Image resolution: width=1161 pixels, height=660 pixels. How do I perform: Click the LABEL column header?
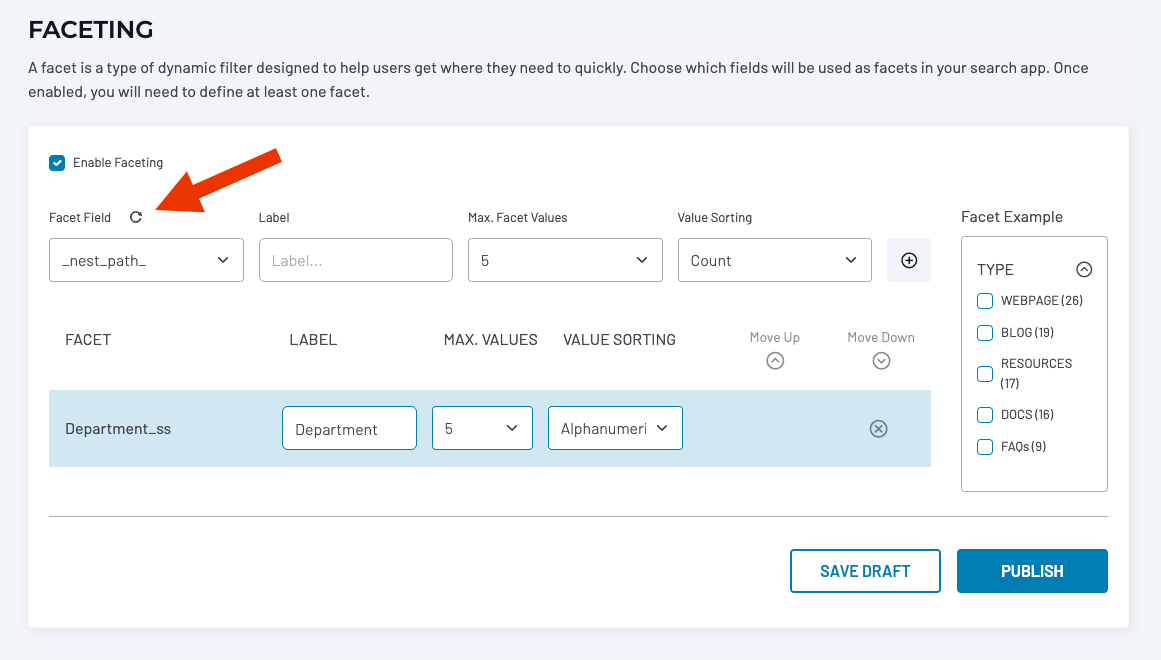coord(313,340)
